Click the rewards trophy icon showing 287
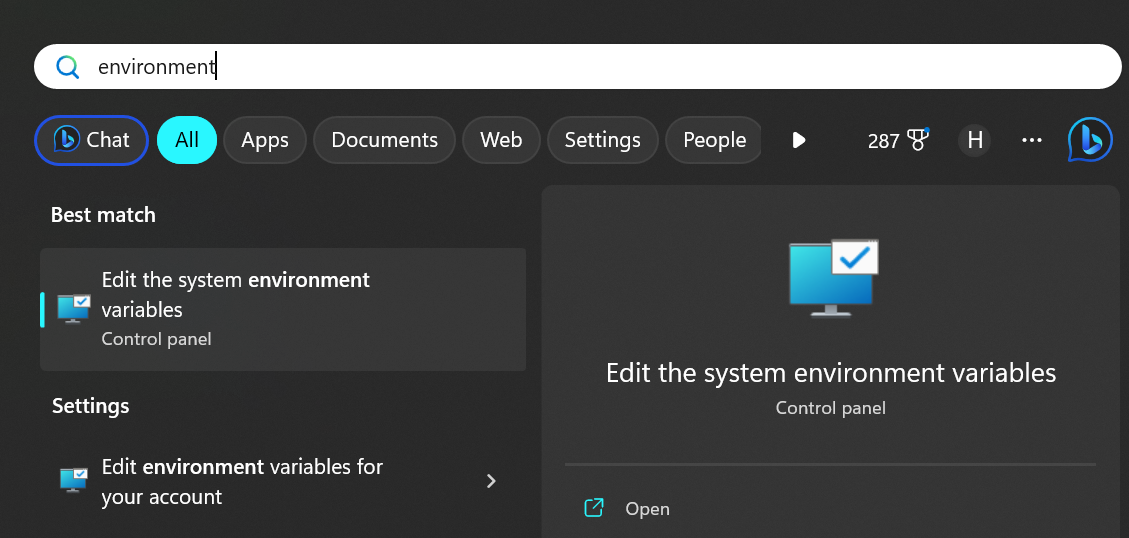1129x538 pixels. (x=918, y=139)
